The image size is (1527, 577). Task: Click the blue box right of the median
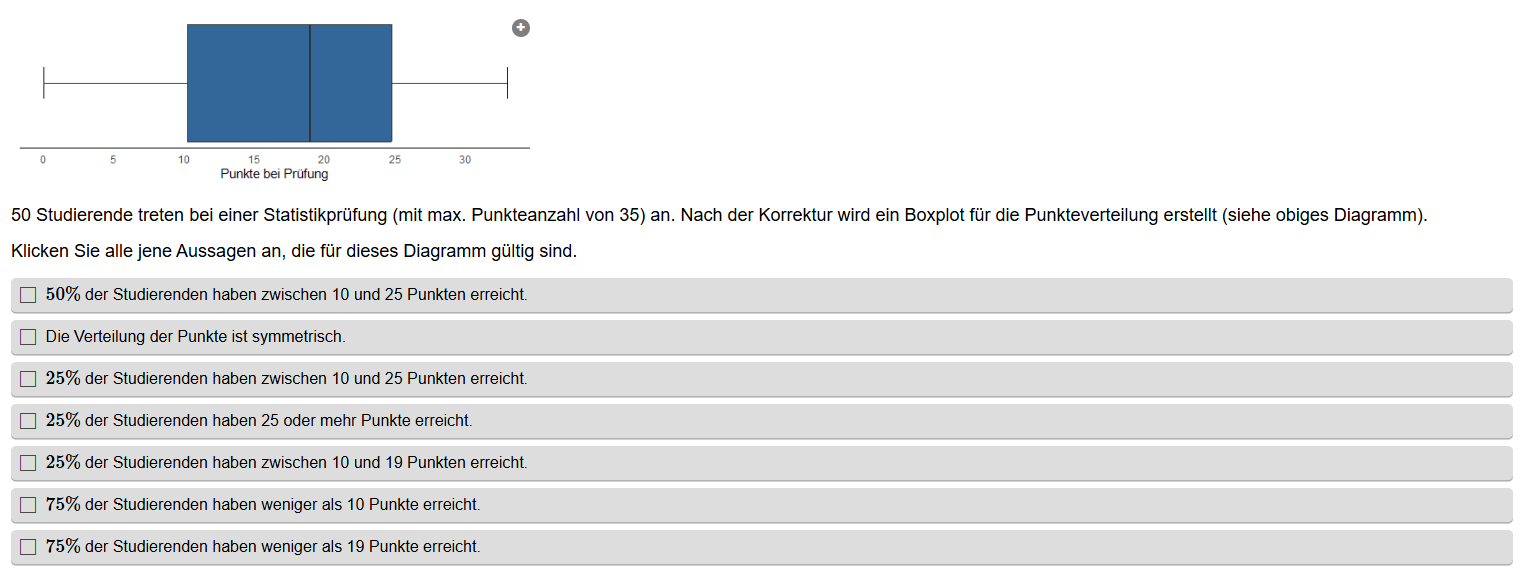[351, 83]
